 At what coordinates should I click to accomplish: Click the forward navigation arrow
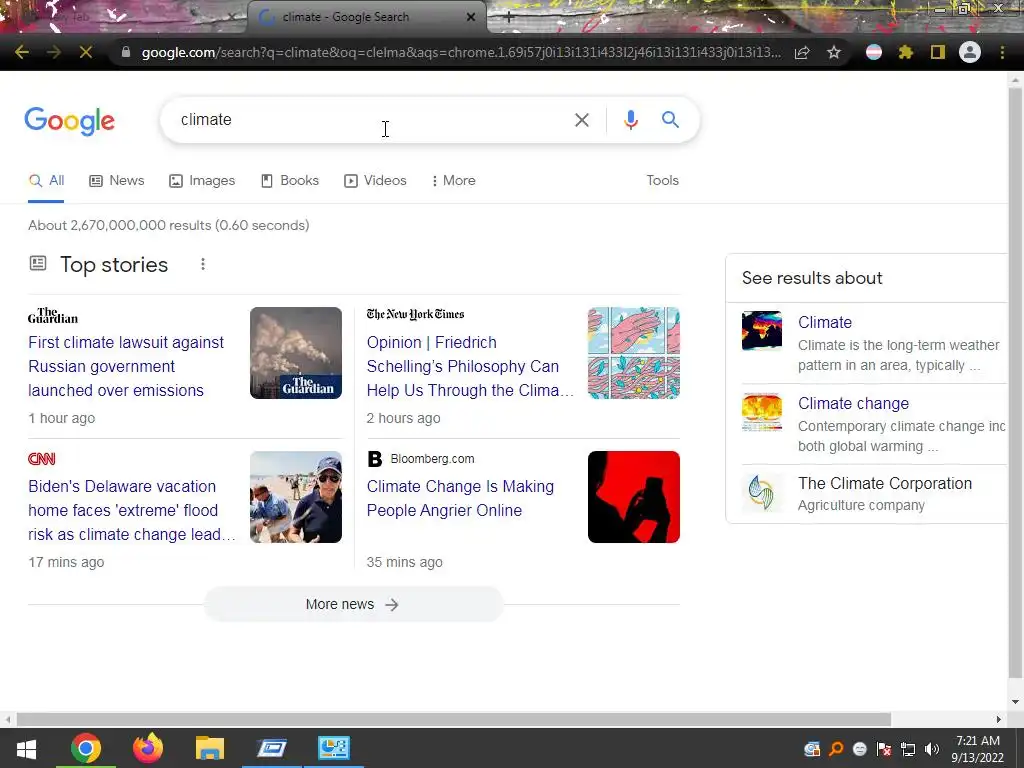(54, 52)
